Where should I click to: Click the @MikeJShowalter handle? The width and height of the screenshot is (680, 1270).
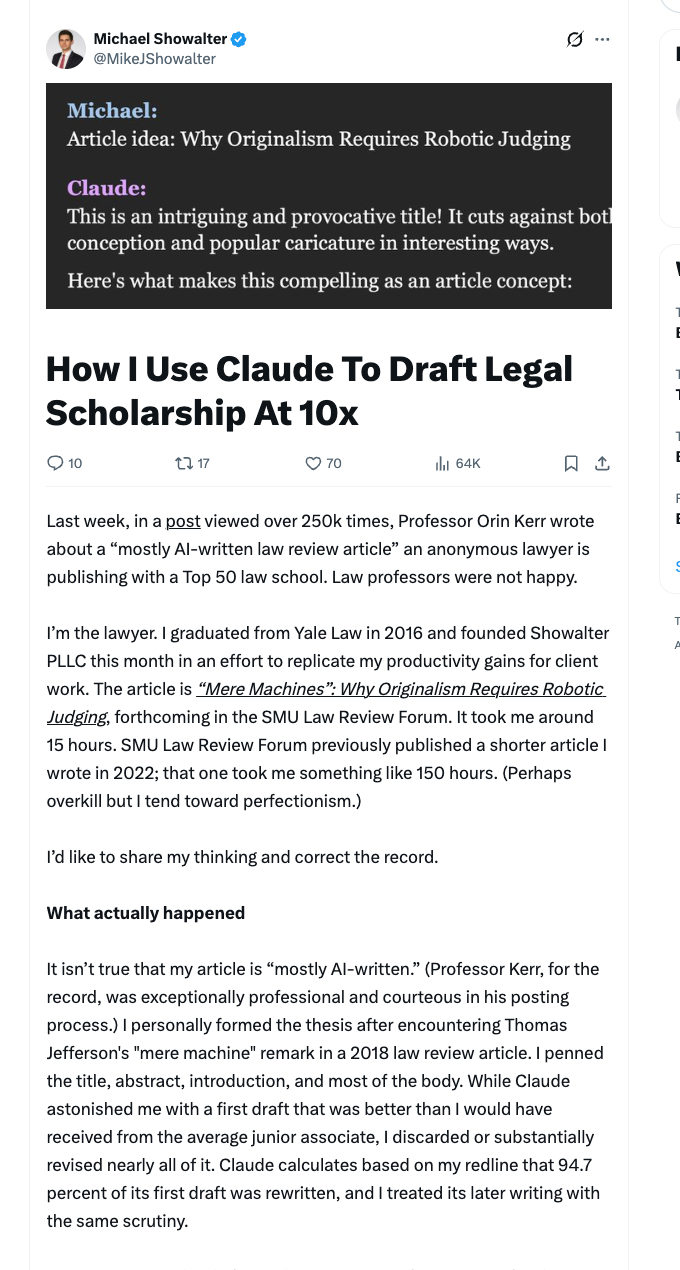[154, 59]
